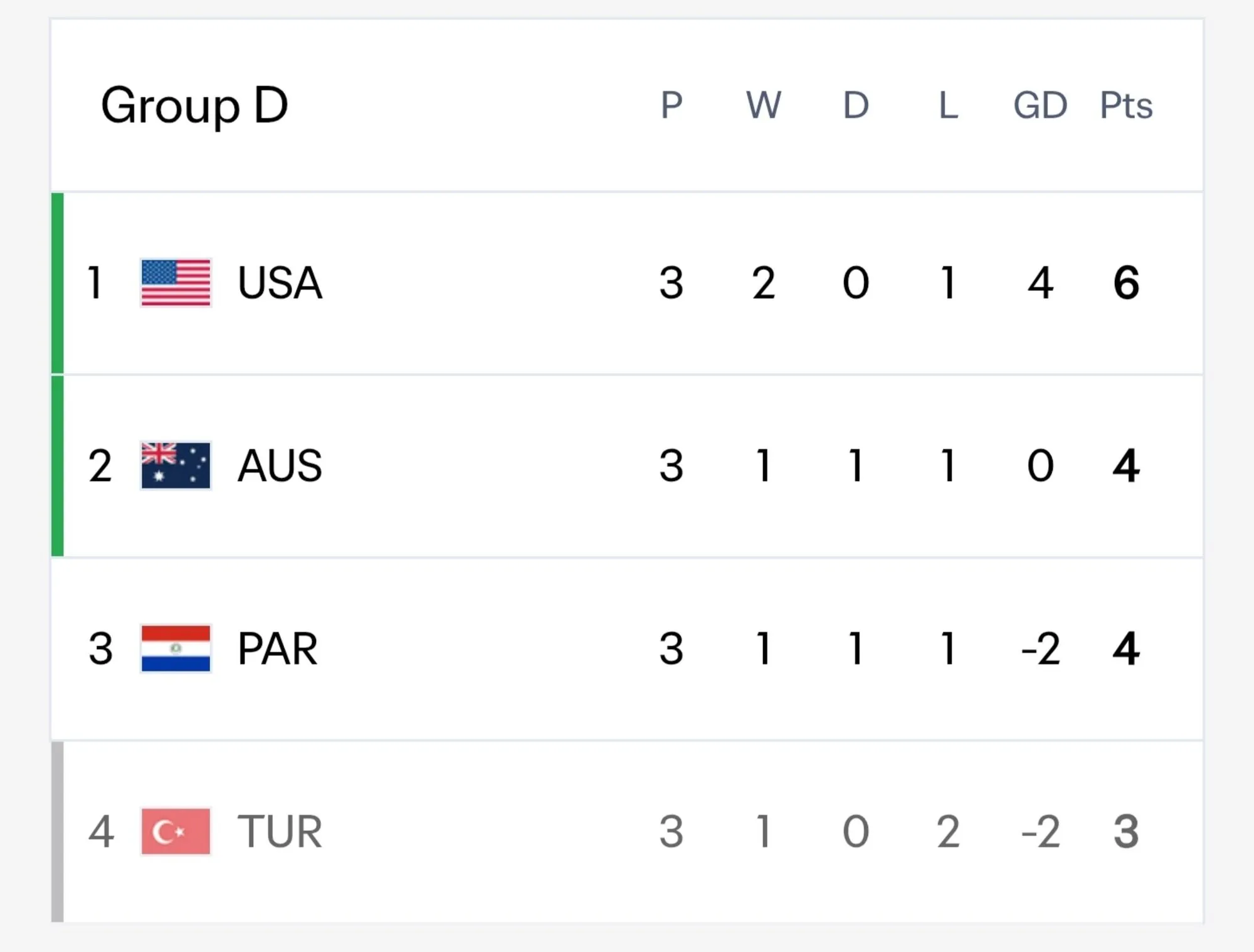
Task: Click the P column header
Action: click(671, 105)
